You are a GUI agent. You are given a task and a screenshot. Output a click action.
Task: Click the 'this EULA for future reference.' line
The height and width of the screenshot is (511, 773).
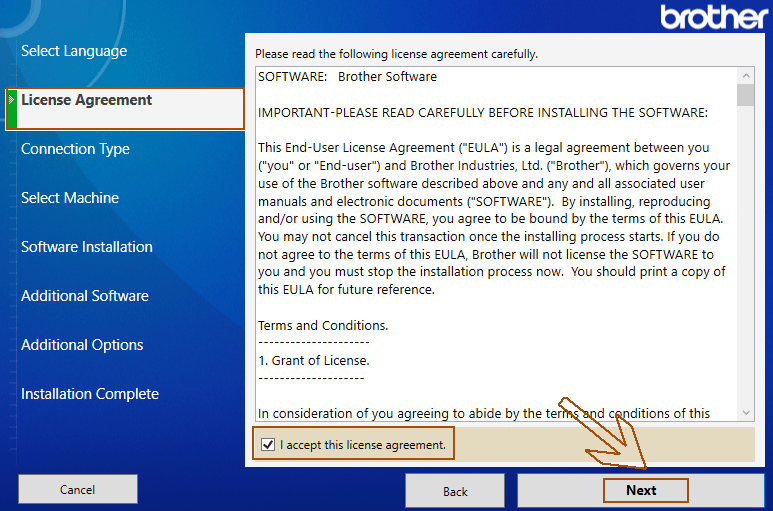346,290
